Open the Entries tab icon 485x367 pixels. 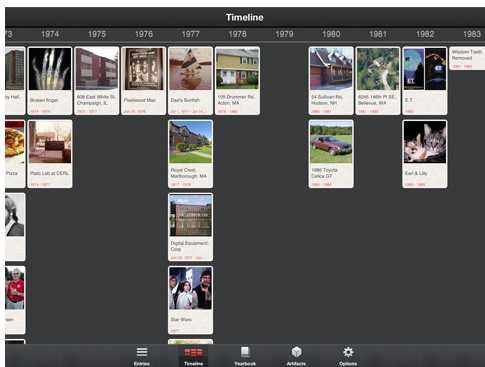(x=142, y=352)
